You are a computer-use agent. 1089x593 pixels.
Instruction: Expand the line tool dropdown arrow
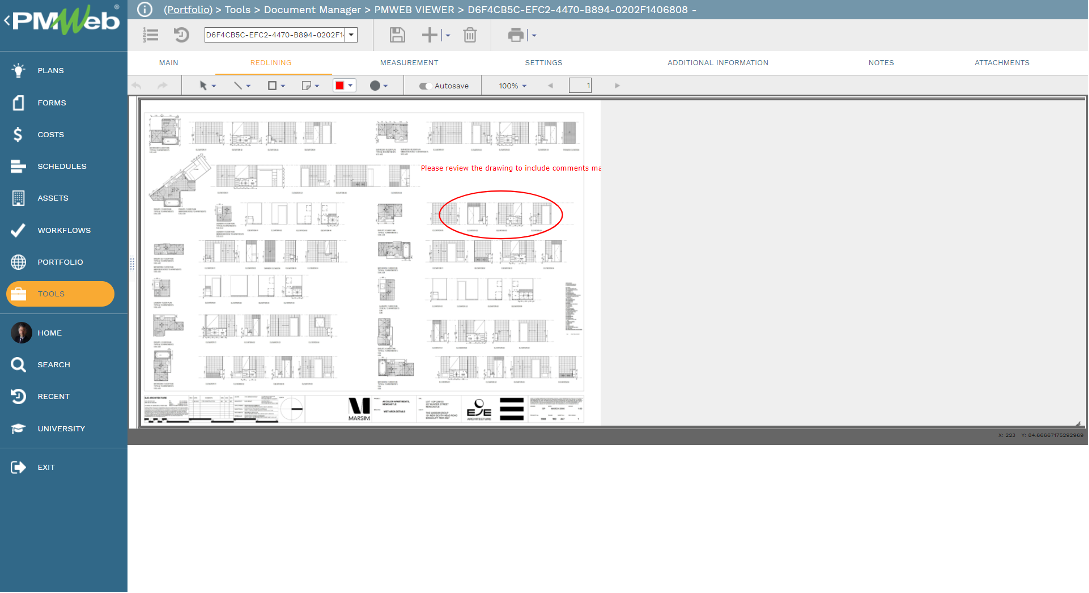(x=249, y=86)
